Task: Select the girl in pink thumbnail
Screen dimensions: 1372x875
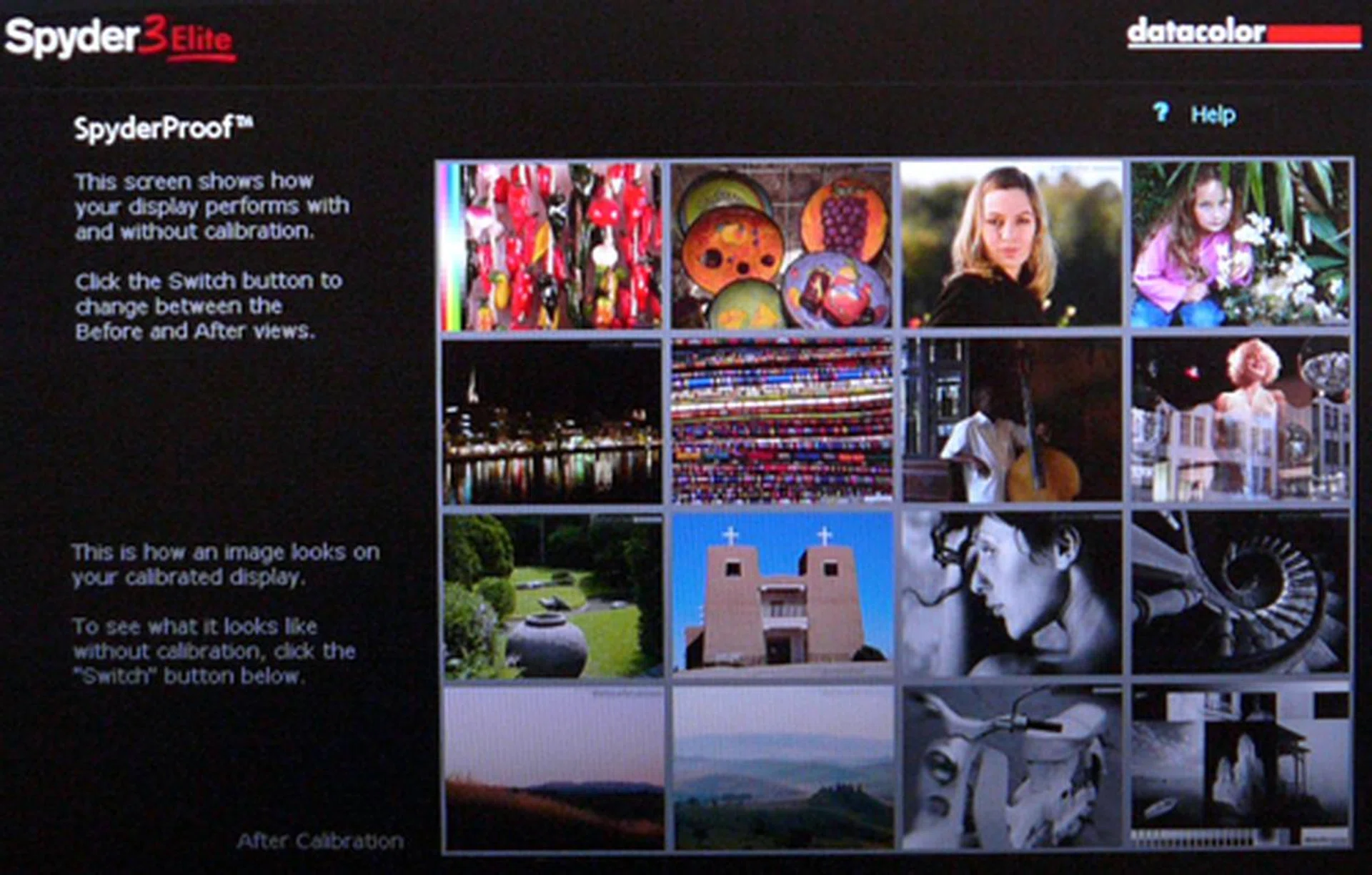Action: click(1240, 245)
